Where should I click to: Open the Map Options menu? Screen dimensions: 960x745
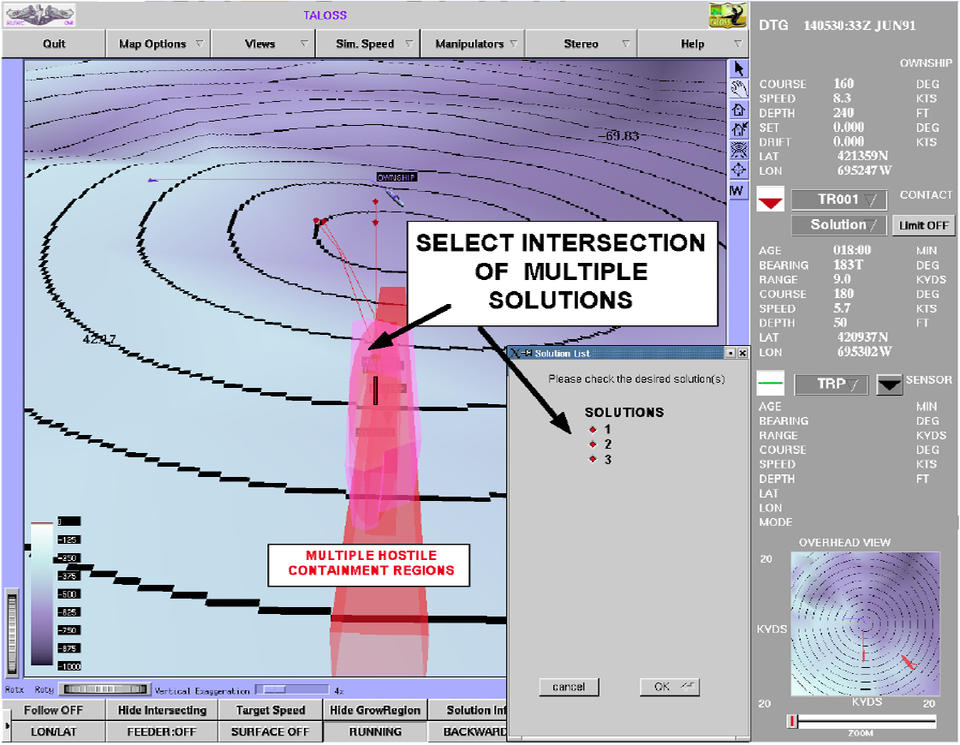tap(159, 44)
